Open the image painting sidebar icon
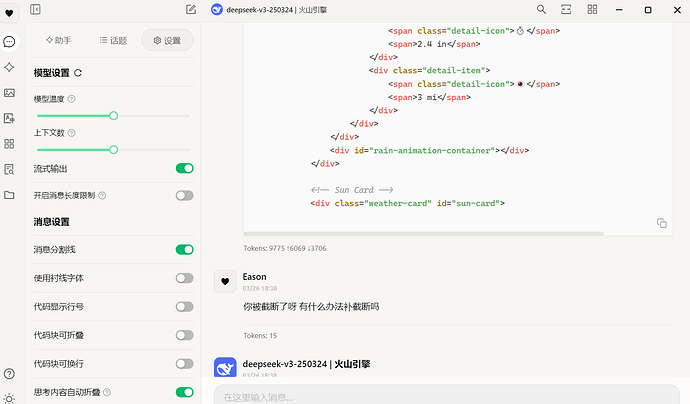This screenshot has width=690, height=404. 9,93
